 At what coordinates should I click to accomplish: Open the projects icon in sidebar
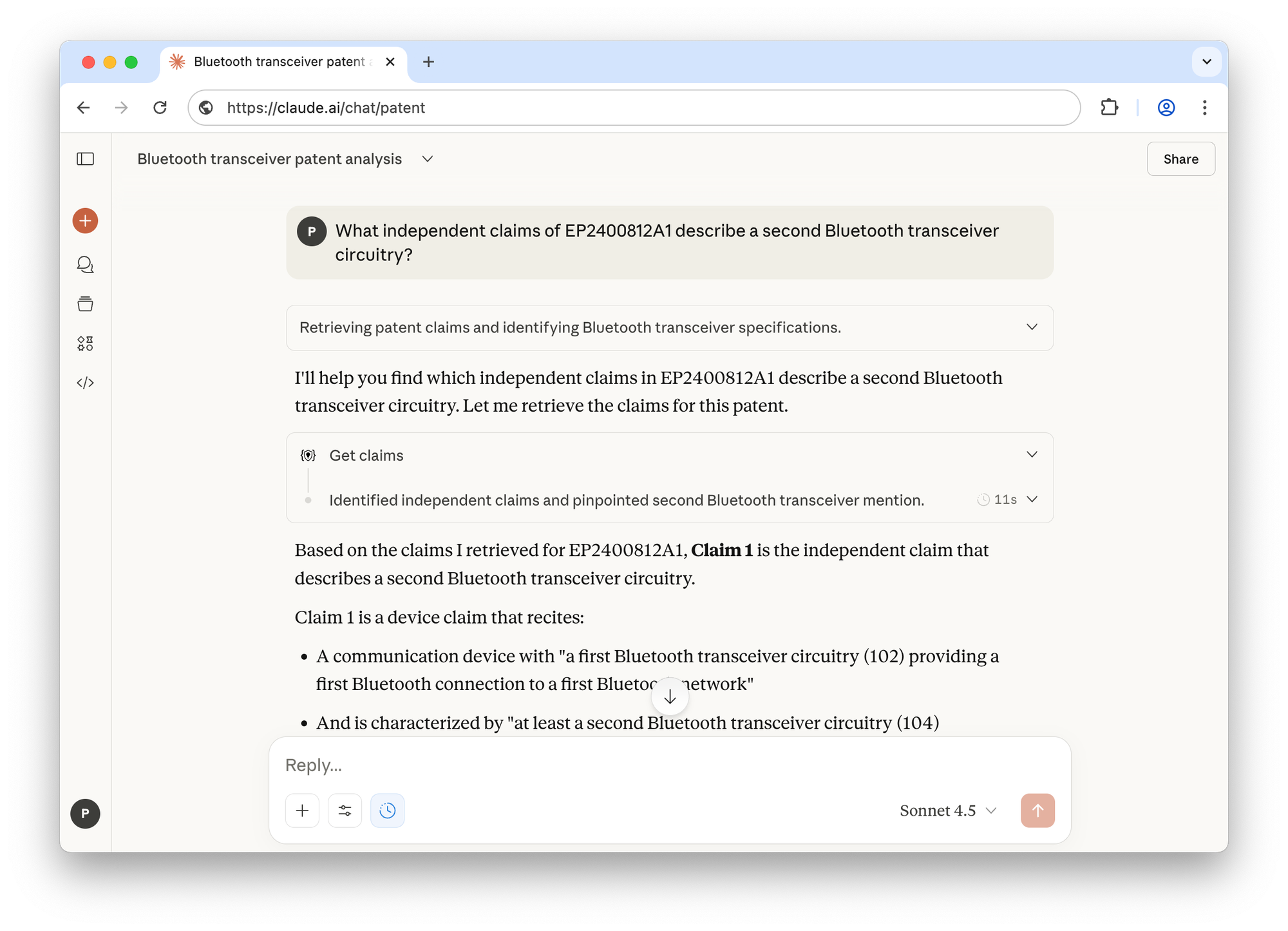coord(85,304)
